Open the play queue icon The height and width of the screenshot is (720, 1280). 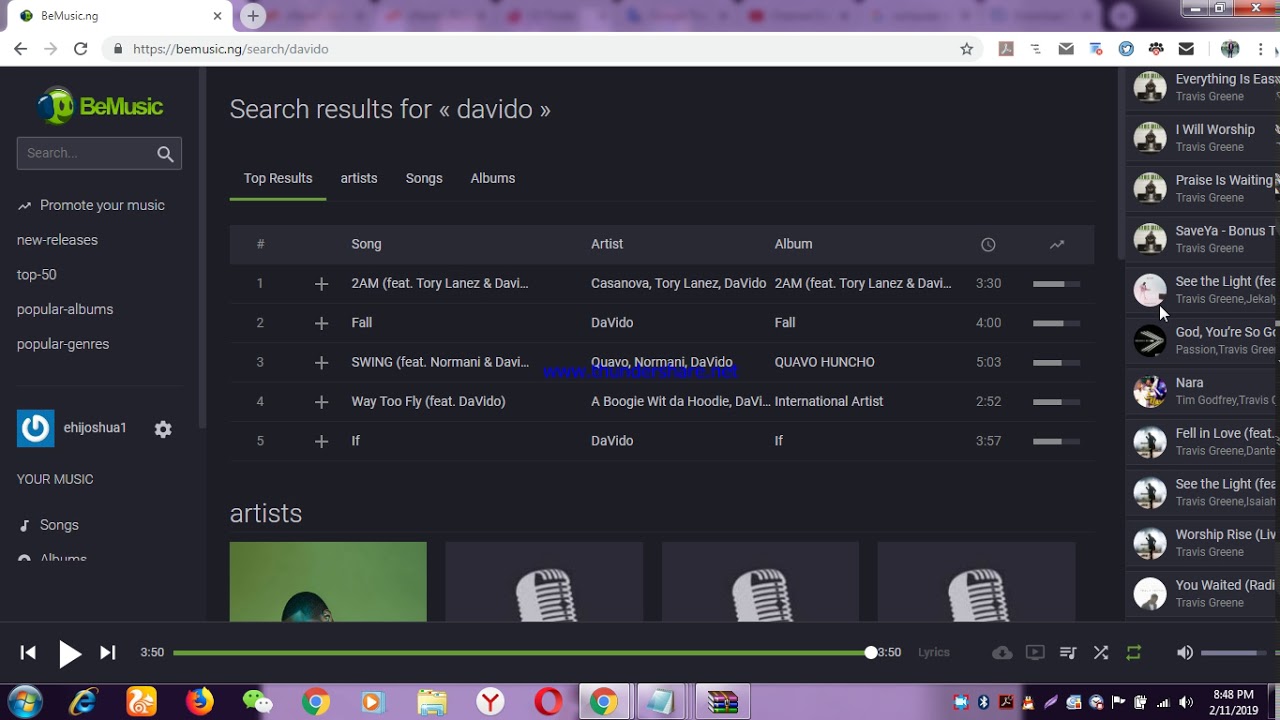(1068, 653)
